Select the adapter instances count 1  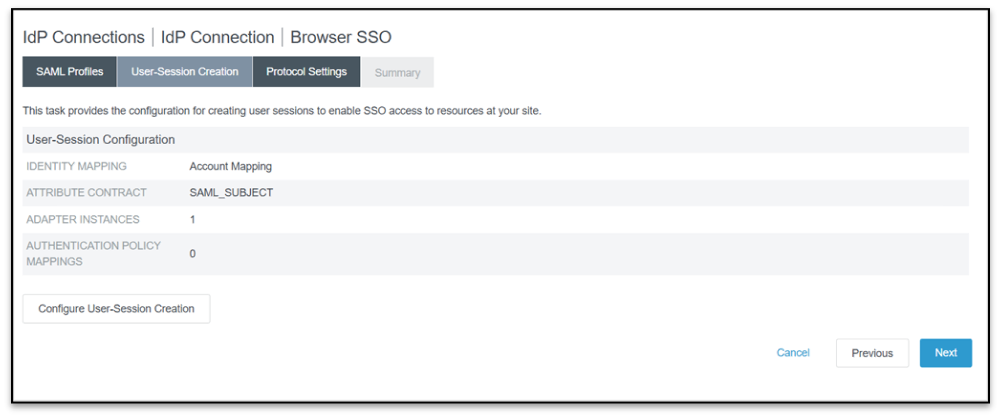pyautogui.click(x=193, y=219)
